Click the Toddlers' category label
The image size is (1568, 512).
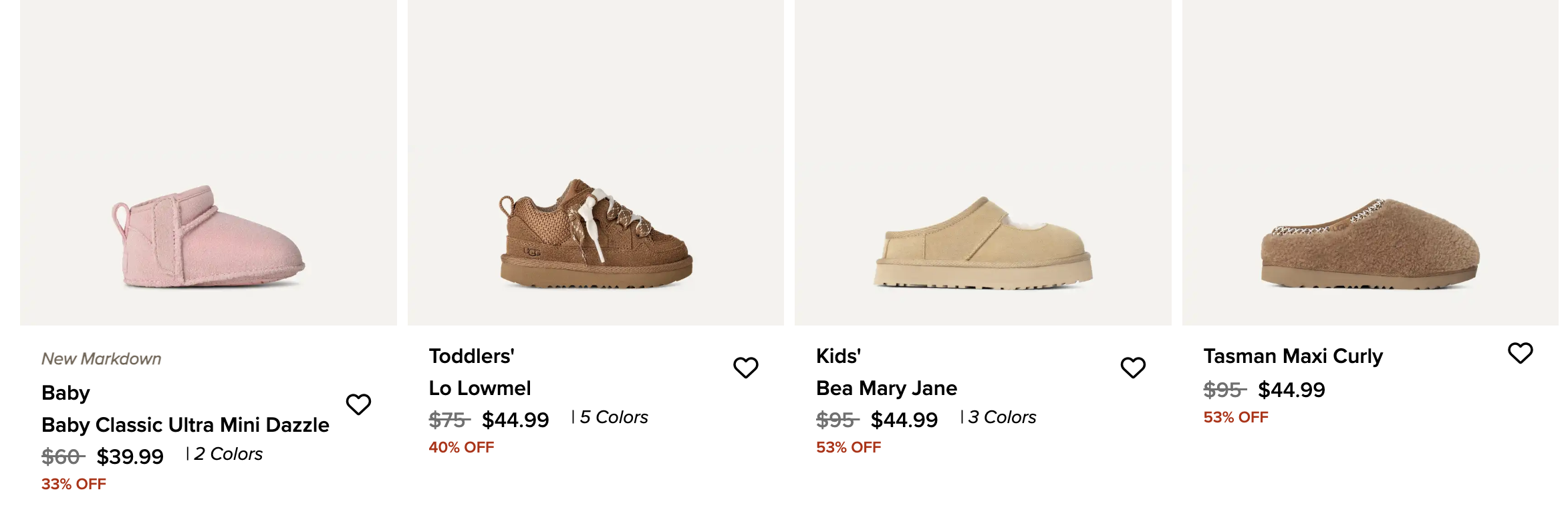point(471,356)
